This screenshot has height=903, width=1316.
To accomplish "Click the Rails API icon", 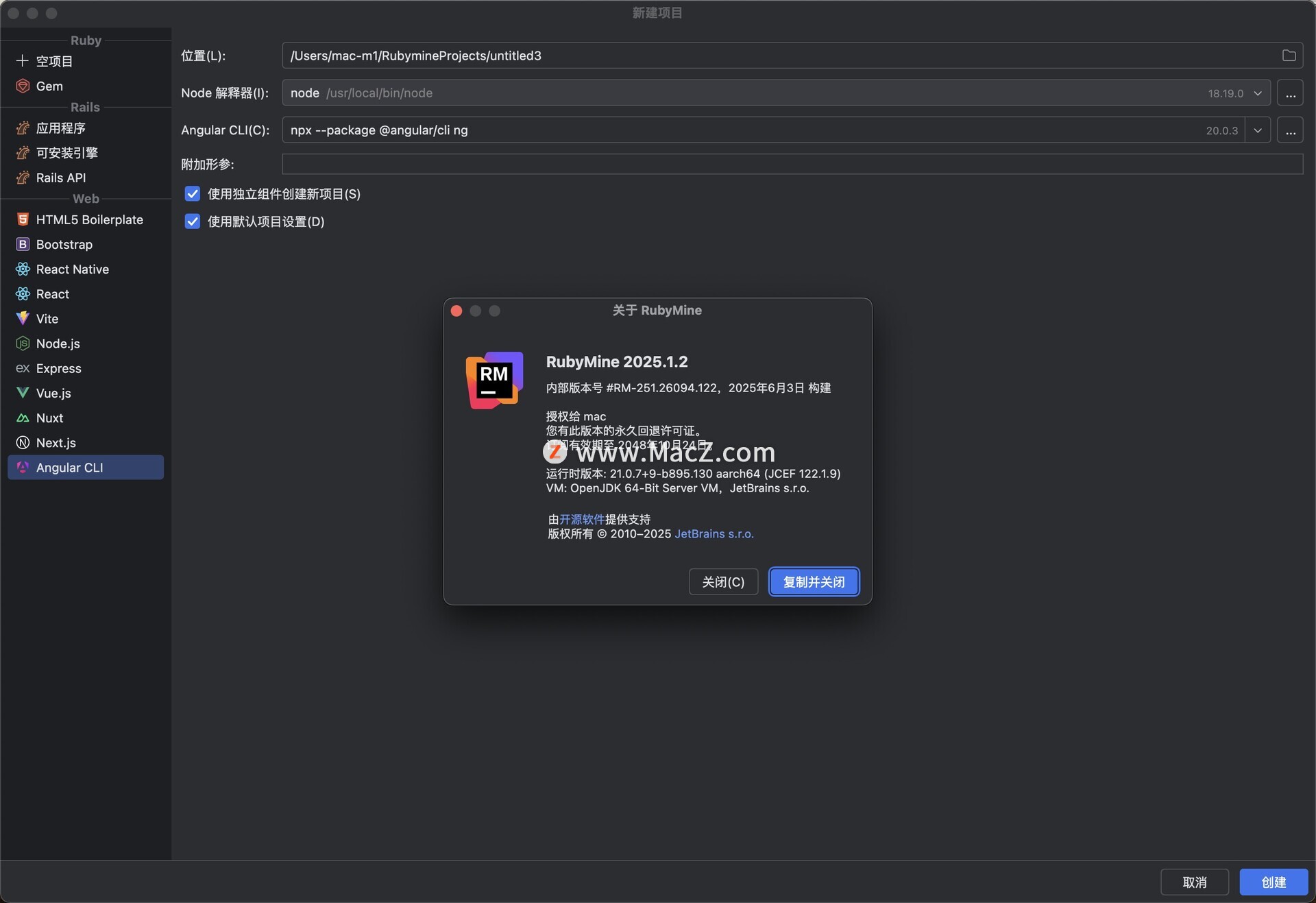I will click(23, 178).
